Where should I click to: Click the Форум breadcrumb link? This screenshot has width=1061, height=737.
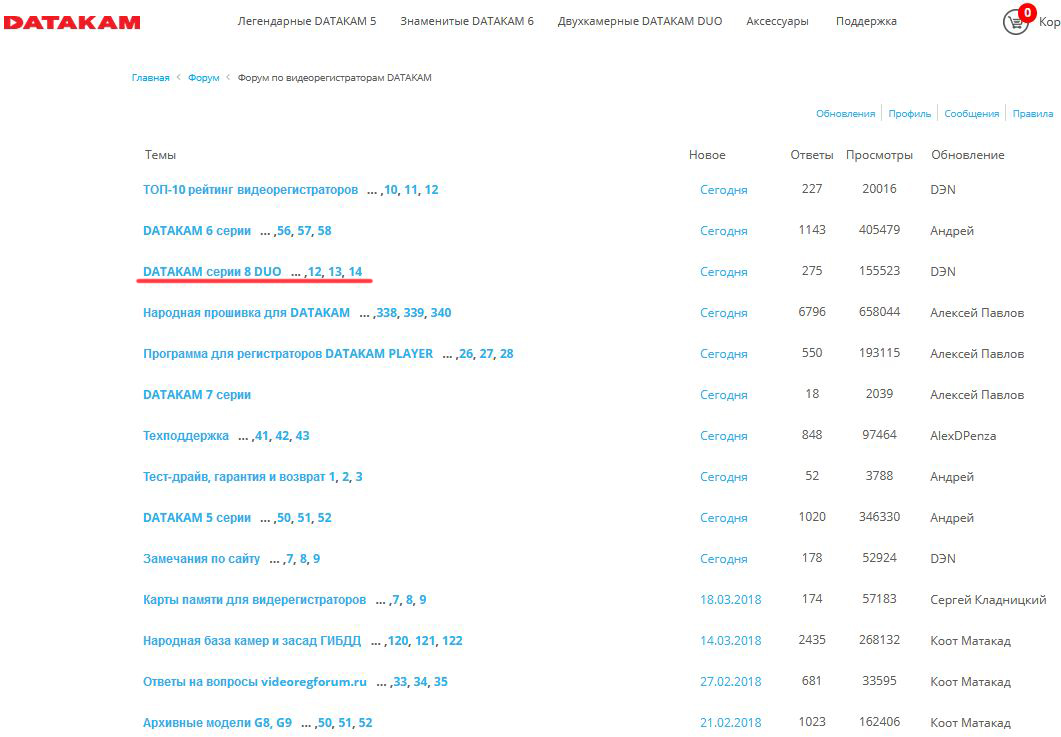[203, 78]
